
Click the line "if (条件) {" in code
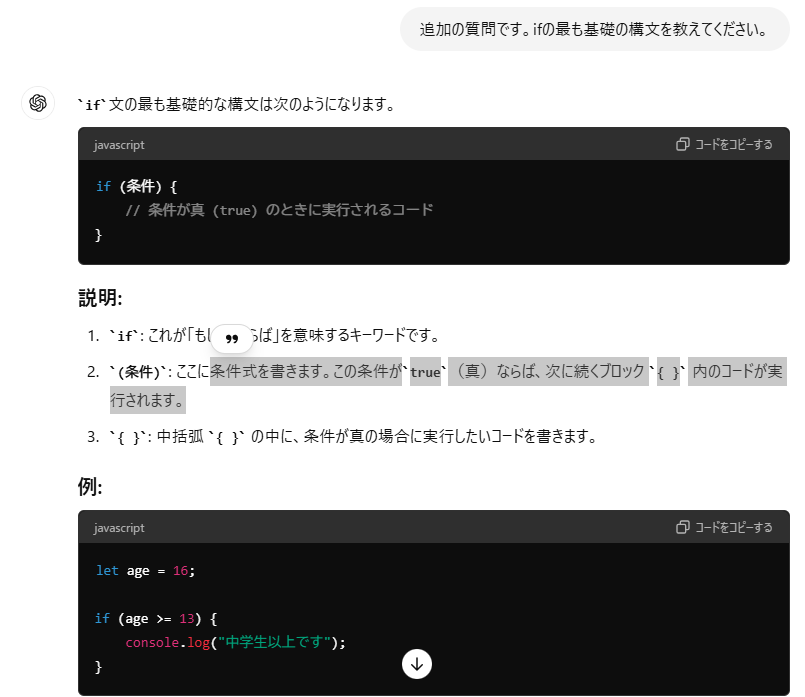137,186
